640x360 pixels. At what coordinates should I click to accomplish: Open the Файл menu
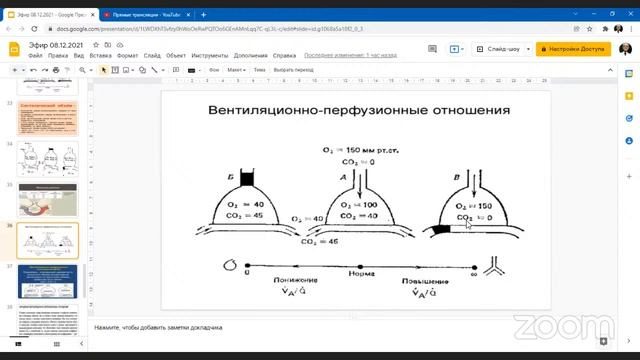click(36, 56)
